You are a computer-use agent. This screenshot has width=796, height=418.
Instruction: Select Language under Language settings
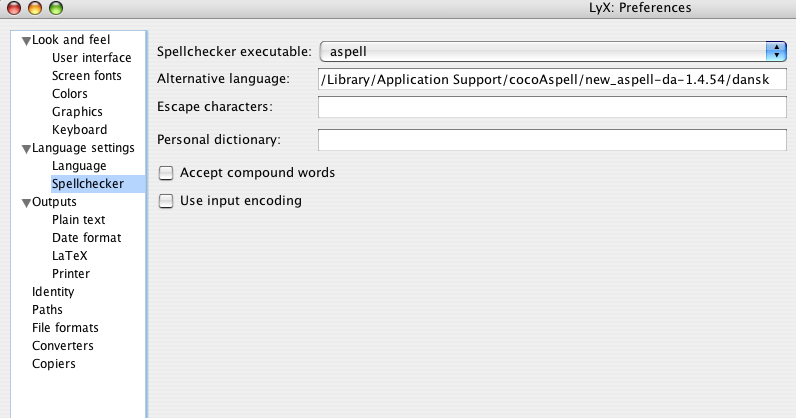coord(79,166)
